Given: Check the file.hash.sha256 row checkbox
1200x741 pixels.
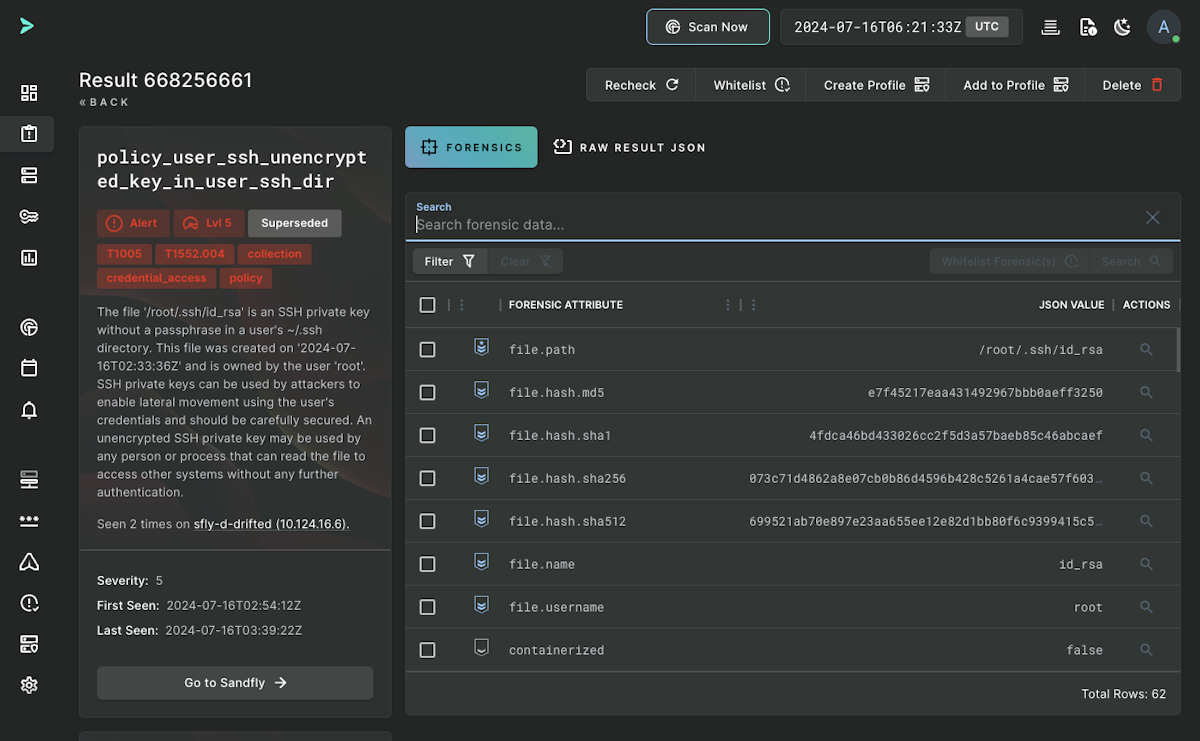Looking at the screenshot, I should click(x=427, y=478).
